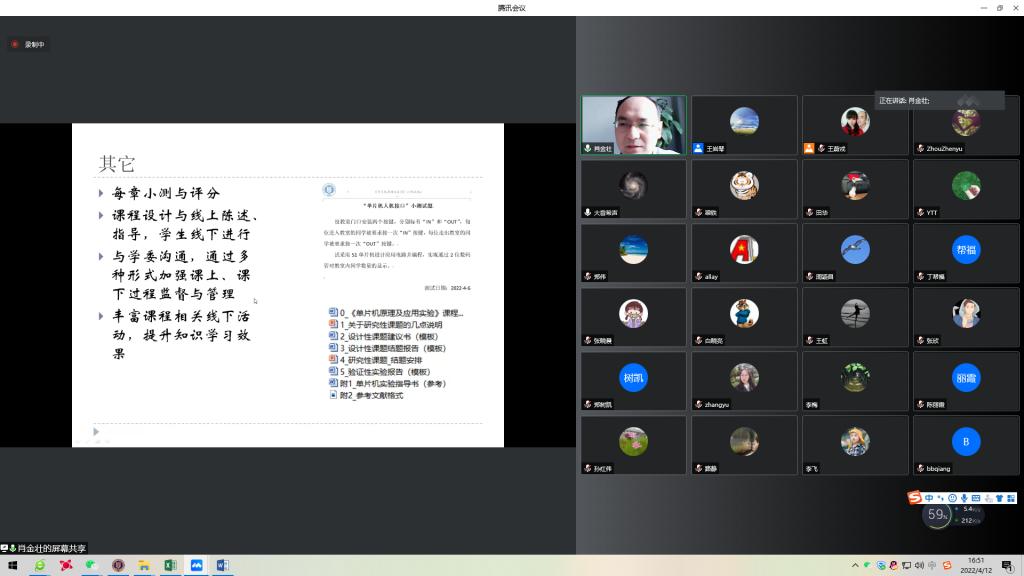Switch to Tencent Meeting taskbar icon
This screenshot has height=576, width=1024.
(196, 566)
